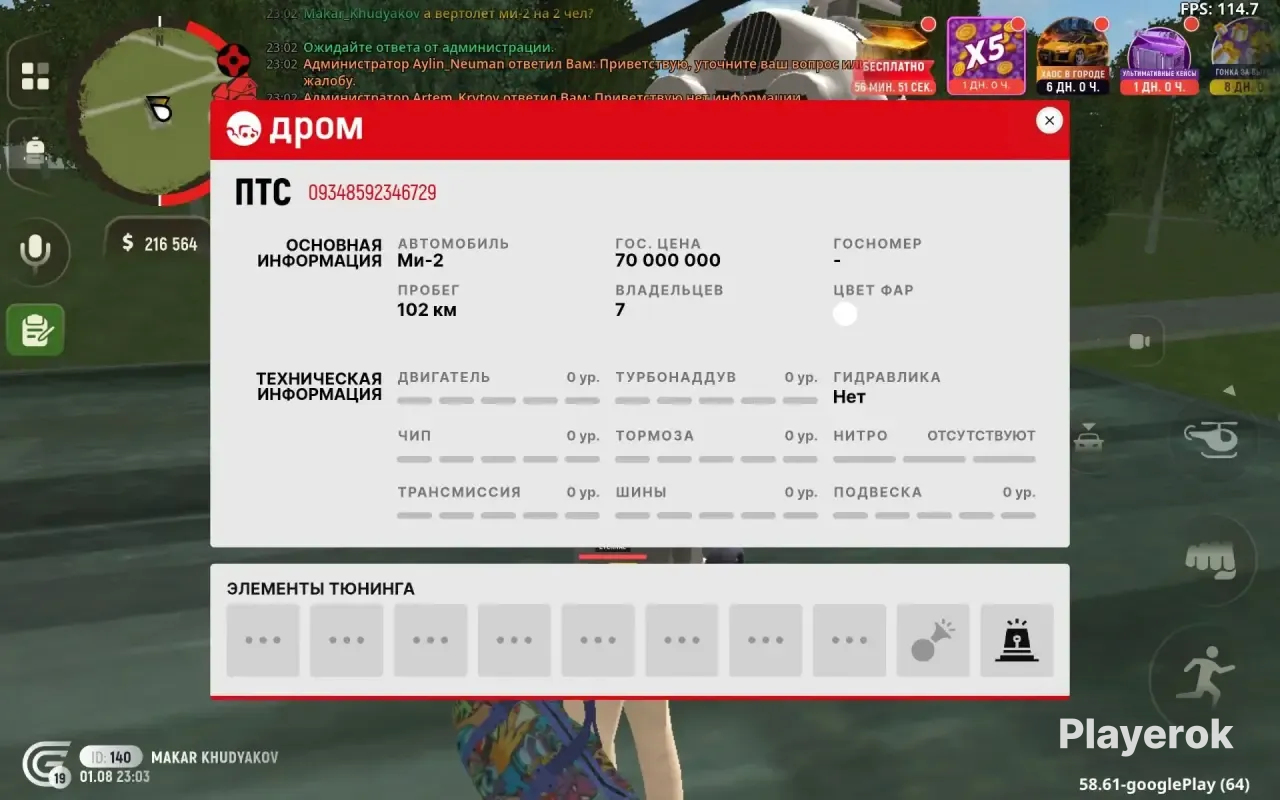Tap the car icon button

pyautogui.click(x=1088, y=438)
